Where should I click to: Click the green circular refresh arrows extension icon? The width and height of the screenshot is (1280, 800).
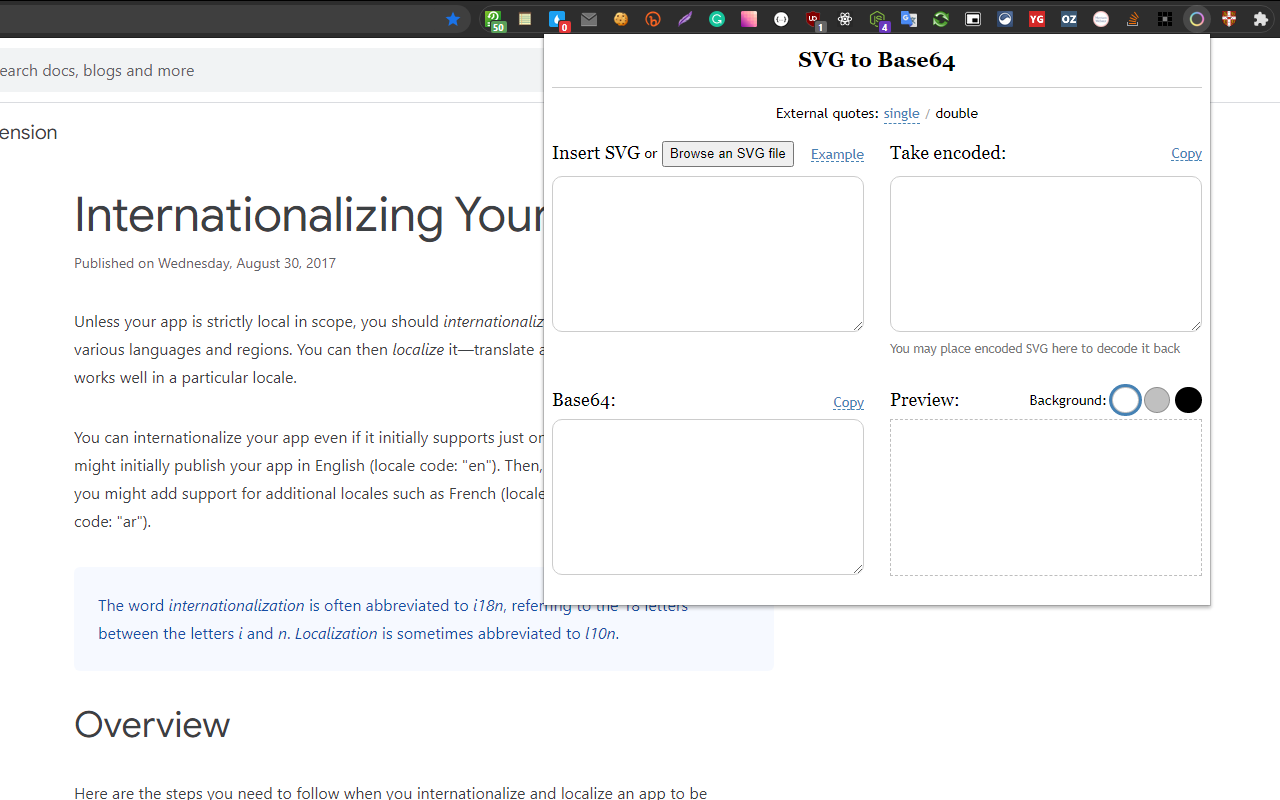pyautogui.click(x=941, y=19)
